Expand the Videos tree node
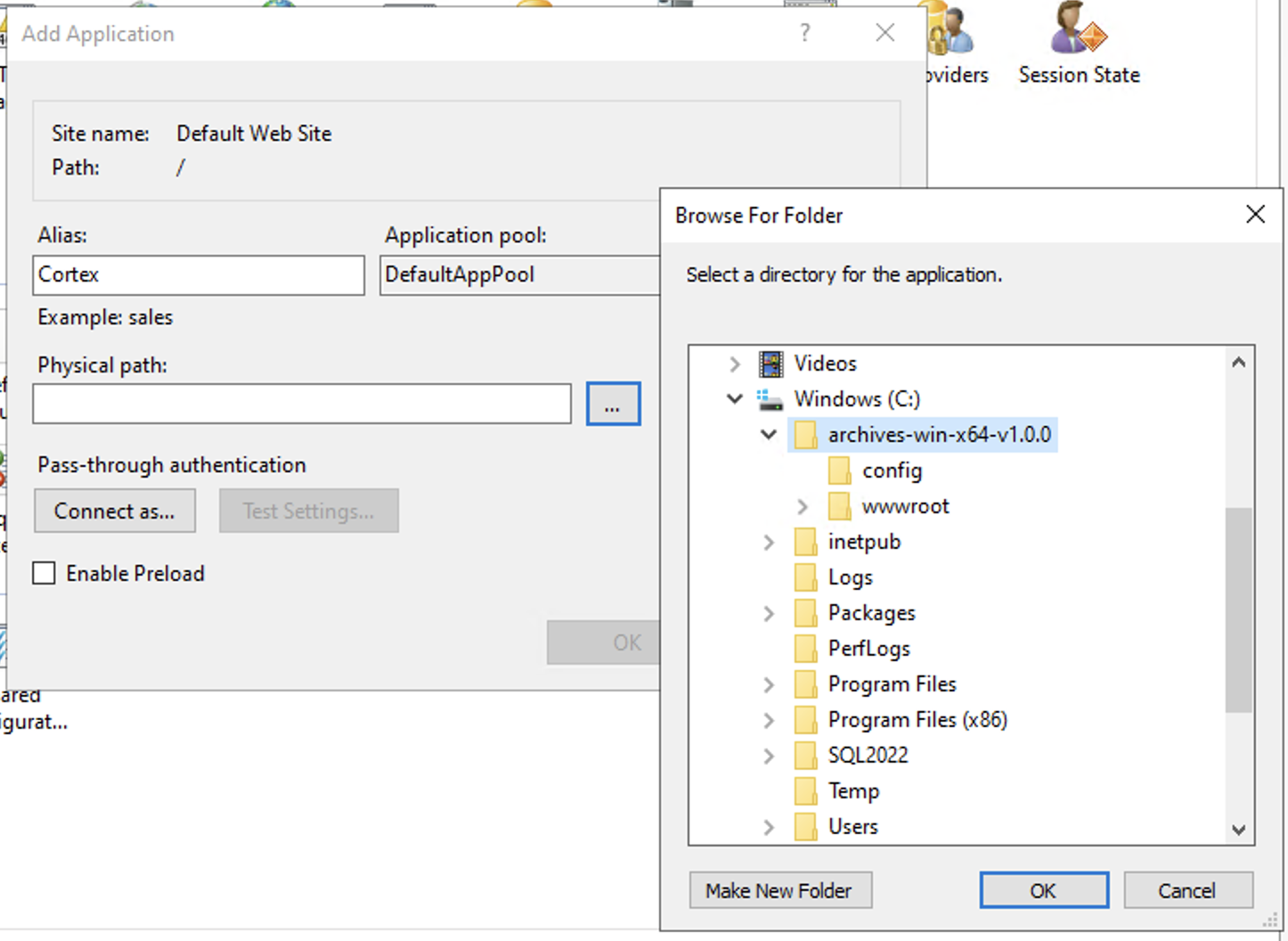 pos(735,364)
